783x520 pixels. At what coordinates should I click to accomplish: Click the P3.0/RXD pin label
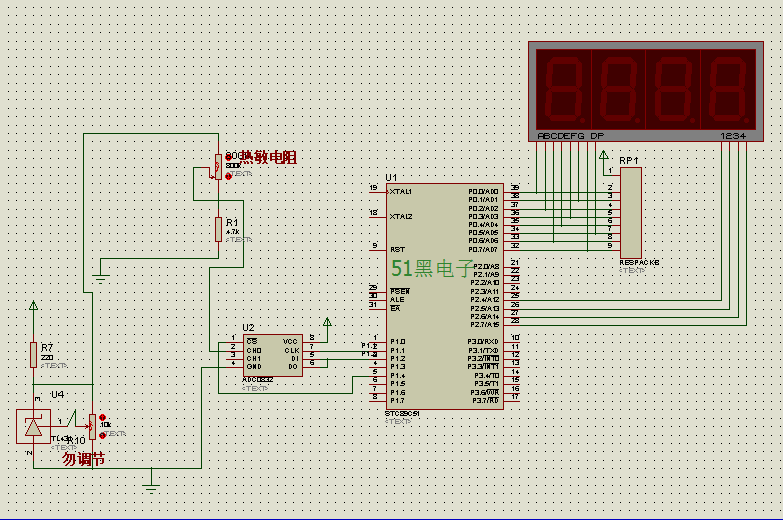click(483, 342)
